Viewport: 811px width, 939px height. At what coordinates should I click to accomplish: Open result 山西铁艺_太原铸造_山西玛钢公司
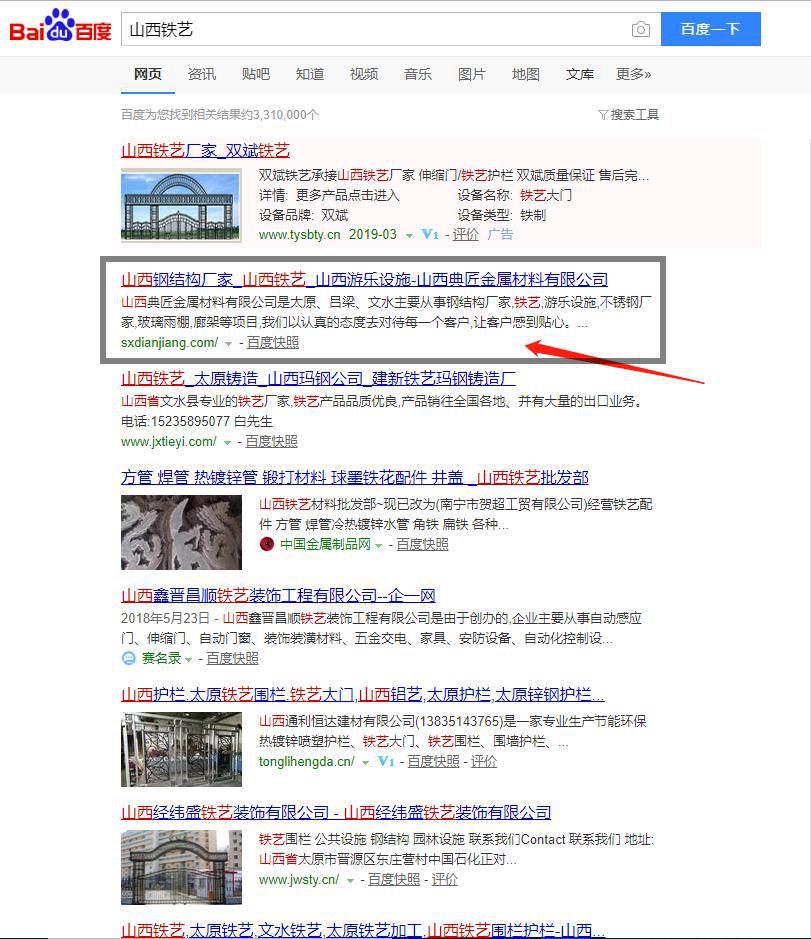click(318, 378)
